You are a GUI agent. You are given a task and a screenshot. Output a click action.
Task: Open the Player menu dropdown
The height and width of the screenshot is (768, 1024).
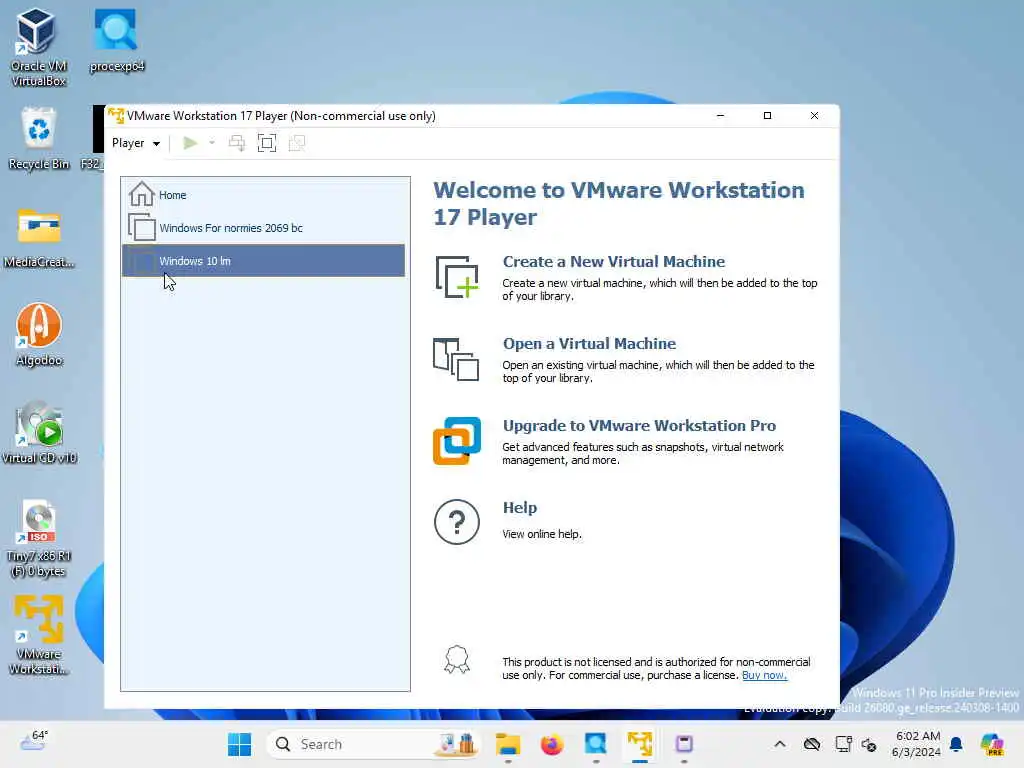(x=136, y=143)
